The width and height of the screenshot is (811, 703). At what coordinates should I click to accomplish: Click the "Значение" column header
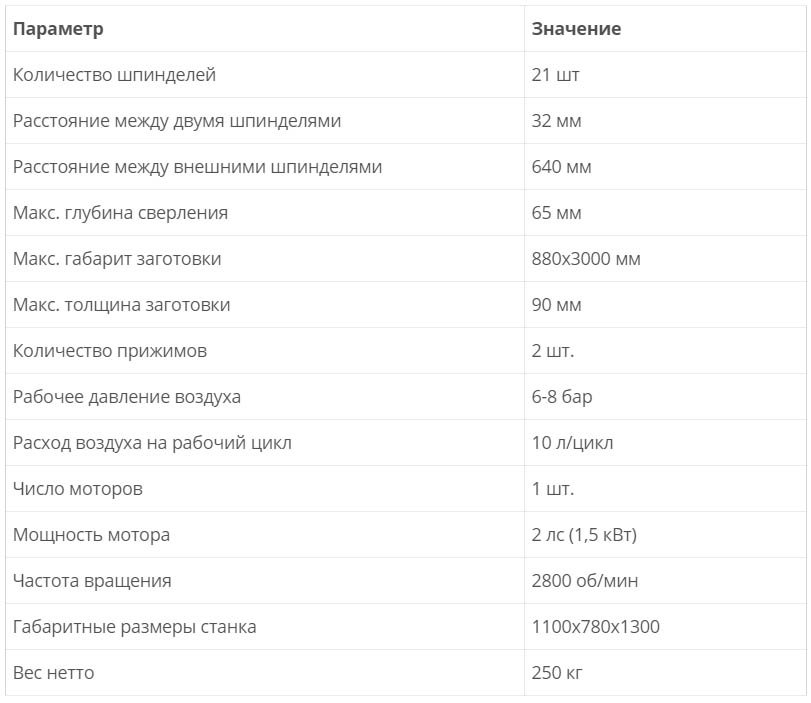click(x=576, y=29)
